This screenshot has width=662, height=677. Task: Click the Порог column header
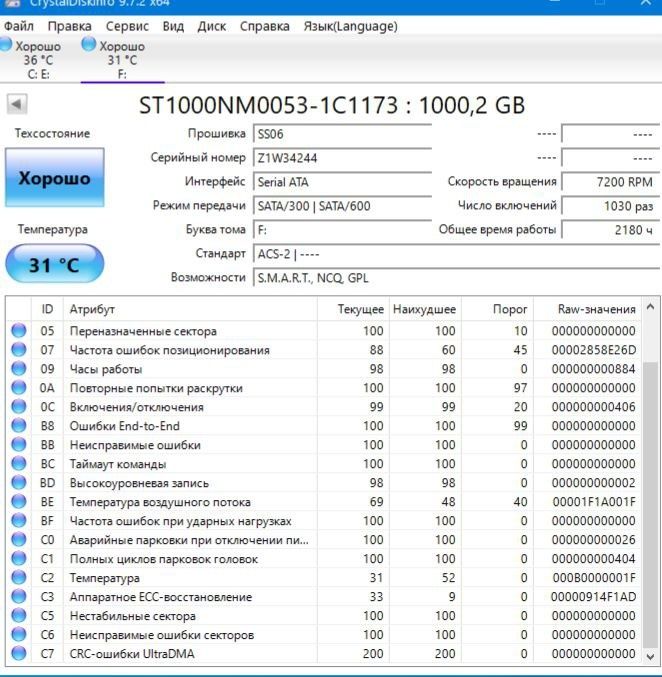(x=497, y=309)
